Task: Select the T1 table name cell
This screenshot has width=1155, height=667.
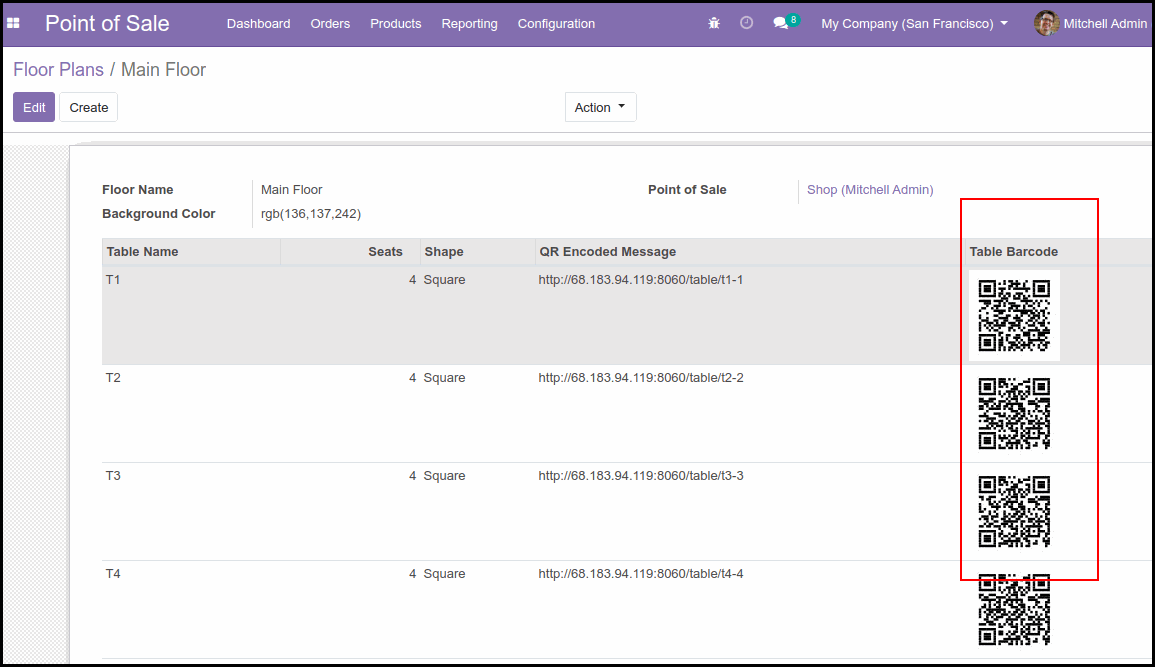Action: pyautogui.click(x=113, y=280)
